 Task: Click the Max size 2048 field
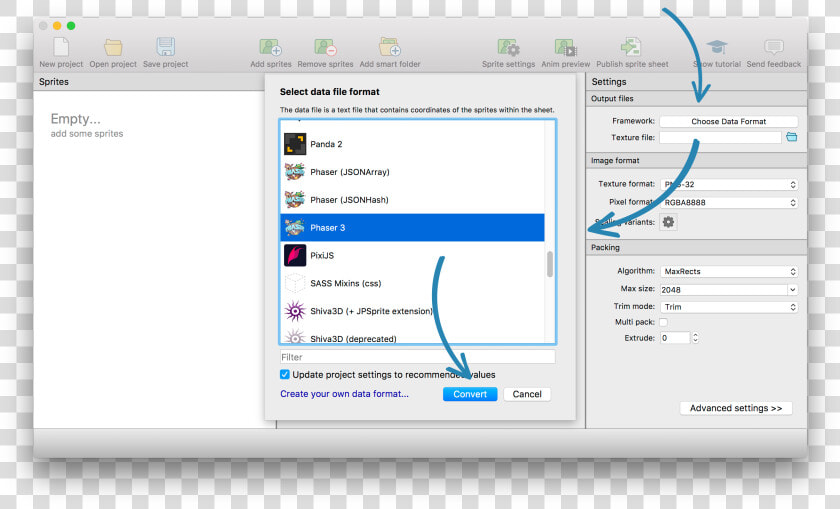coord(723,290)
